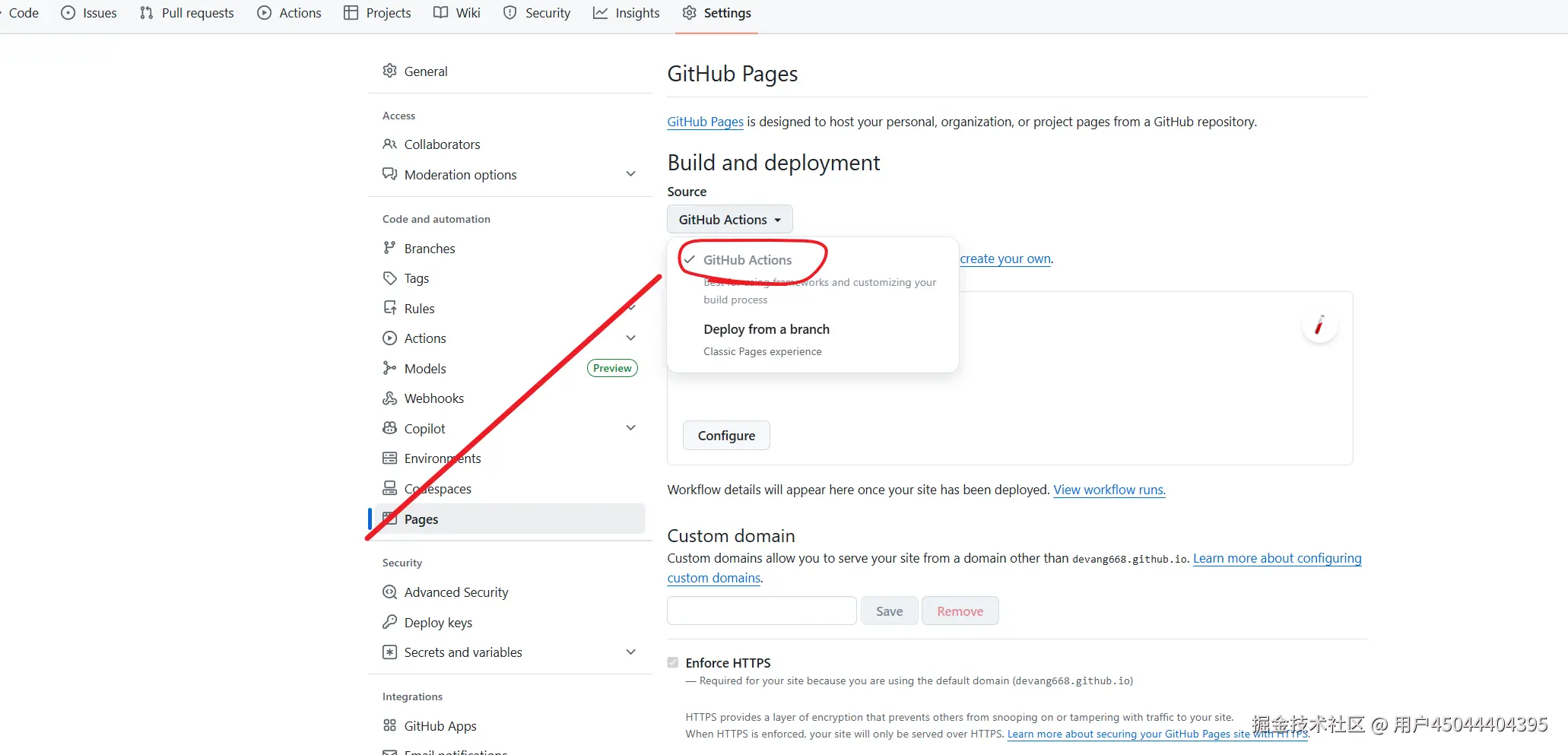Open Learn more about securing with HTTPS link

(1158, 734)
